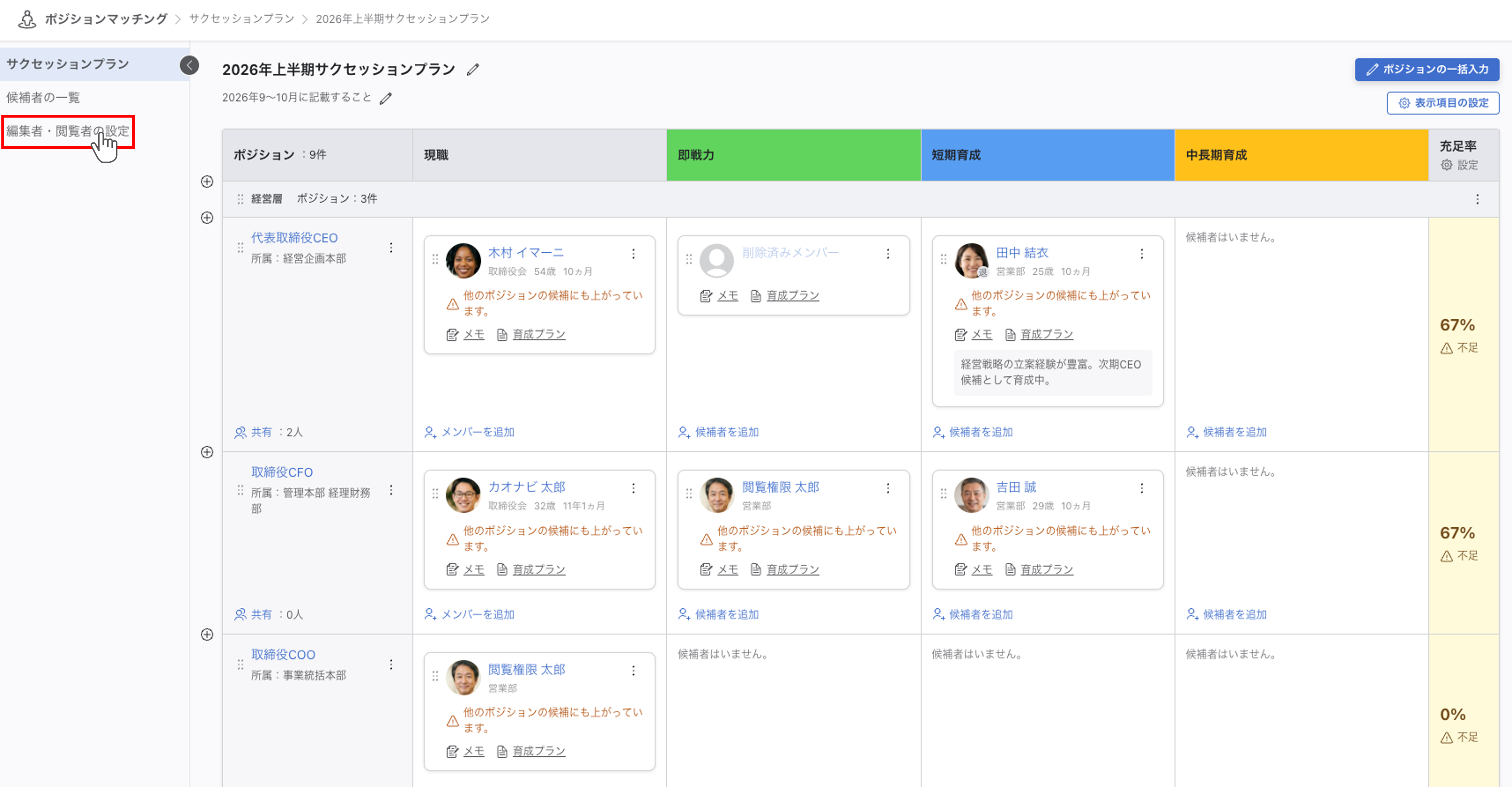Image resolution: width=1512 pixels, height=787 pixels.
Task: Click ポジションマッチング app logo icon
Action: pyautogui.click(x=26, y=19)
